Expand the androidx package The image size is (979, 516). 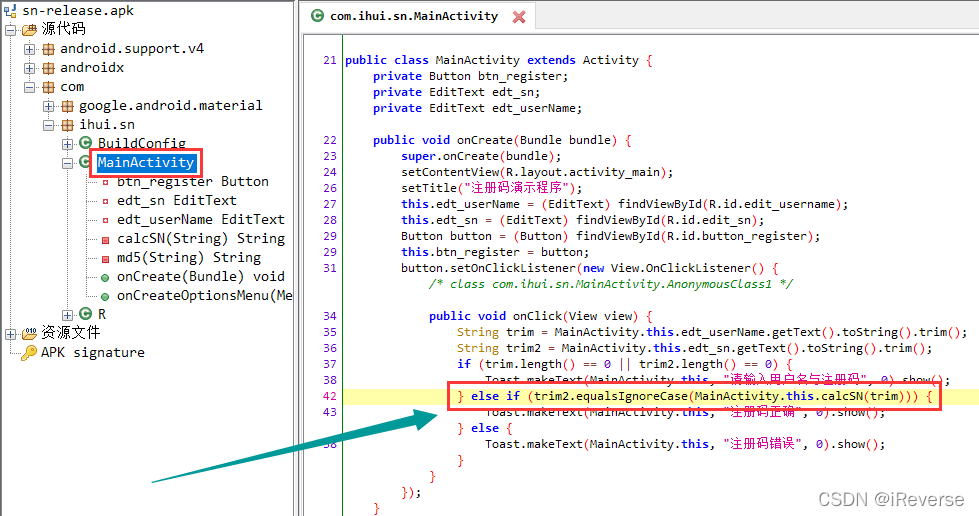coord(29,68)
